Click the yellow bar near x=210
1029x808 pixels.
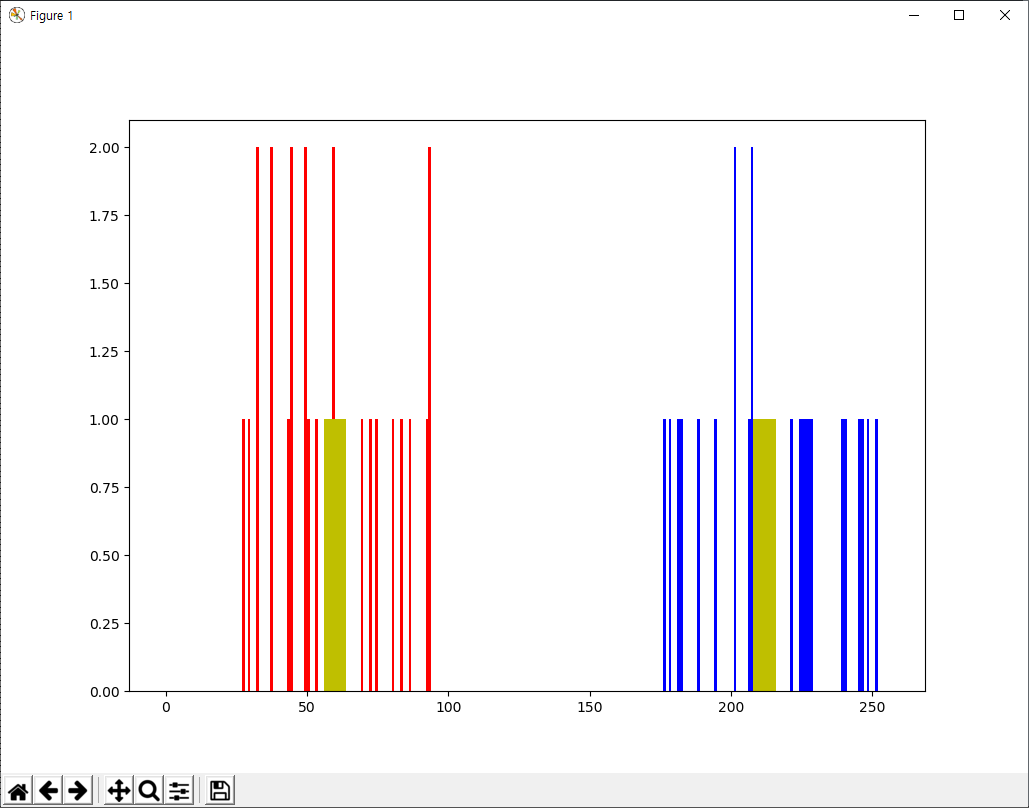[x=765, y=555]
